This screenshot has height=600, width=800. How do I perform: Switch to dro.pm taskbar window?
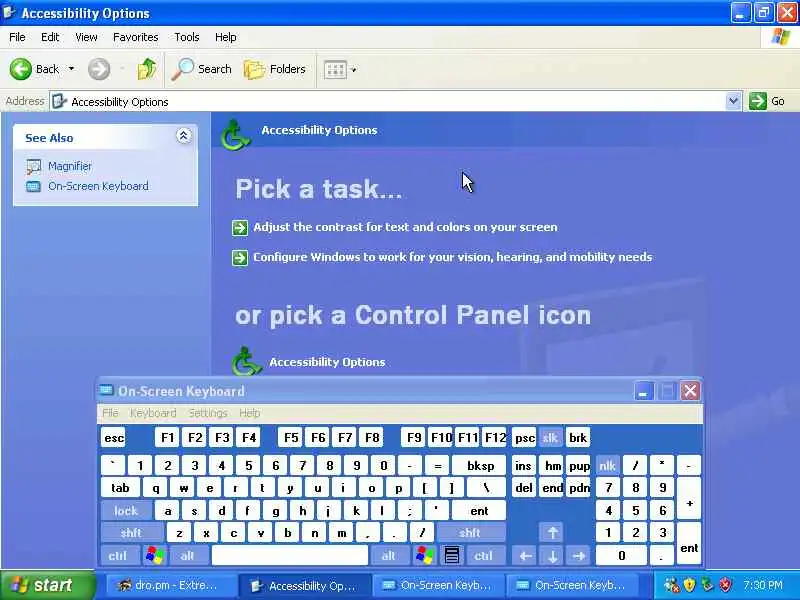click(x=171, y=585)
